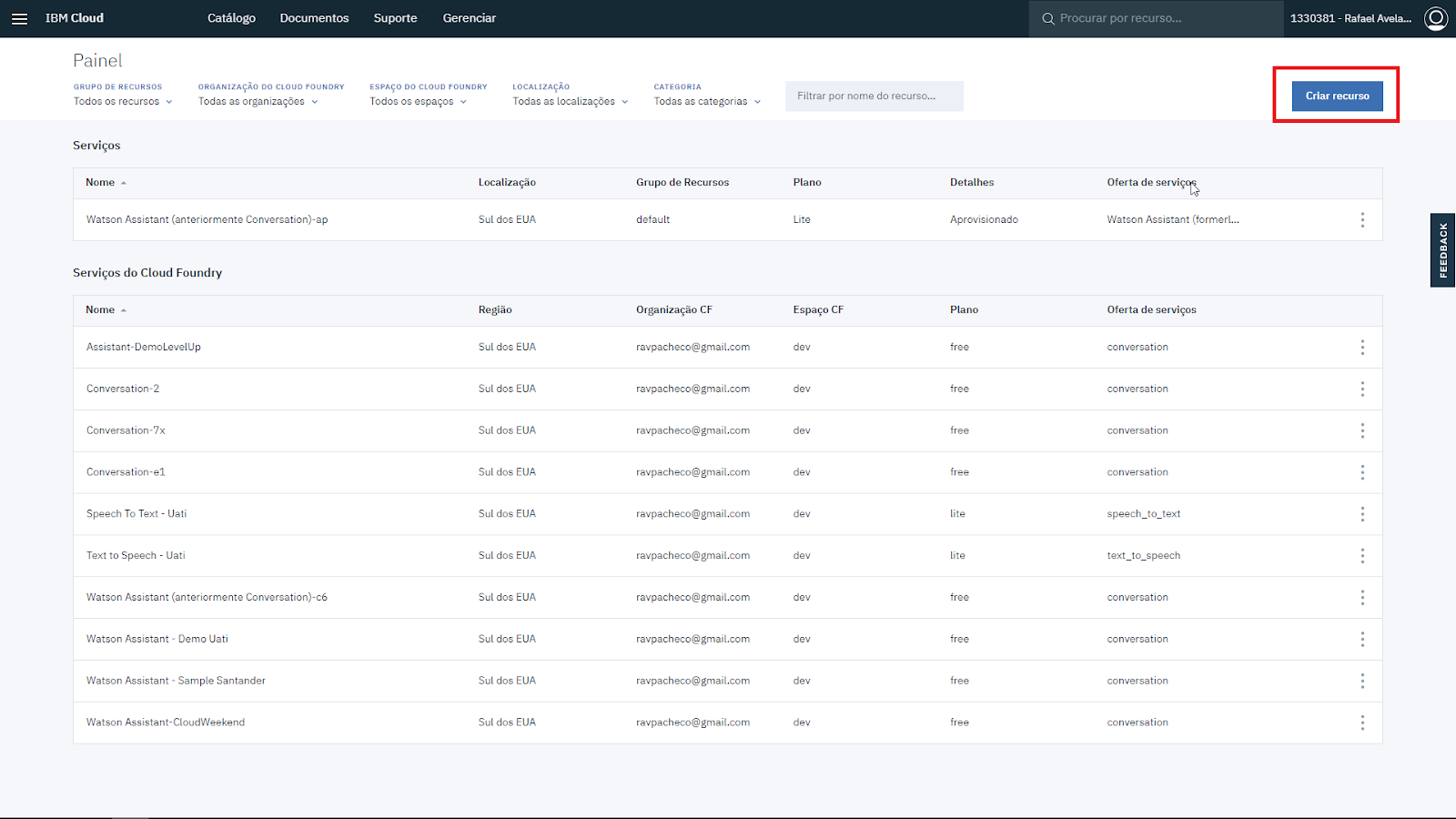Go to IBM Cloud home logo
This screenshot has width=1456, height=819.
[x=75, y=18]
